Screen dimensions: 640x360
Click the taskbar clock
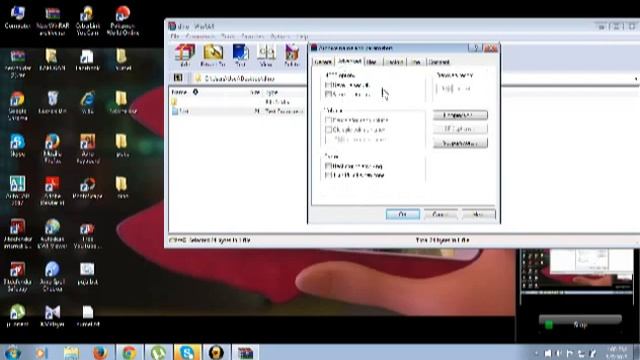click(x=618, y=353)
